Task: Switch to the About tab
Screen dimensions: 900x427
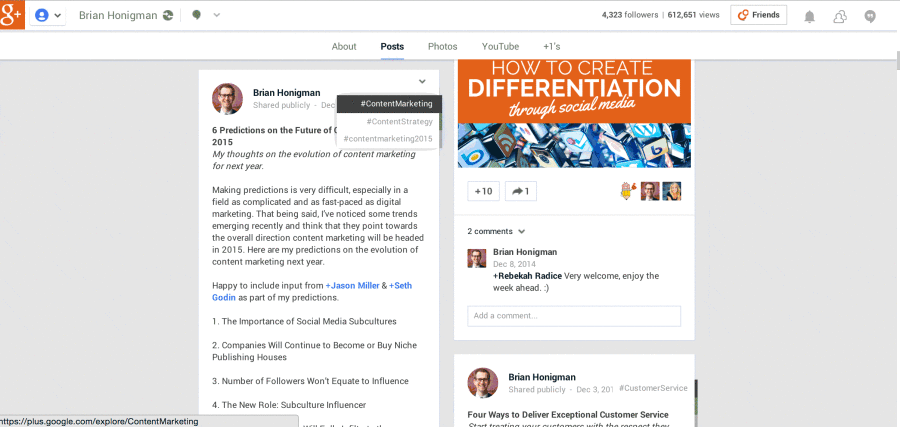Action: pos(344,46)
